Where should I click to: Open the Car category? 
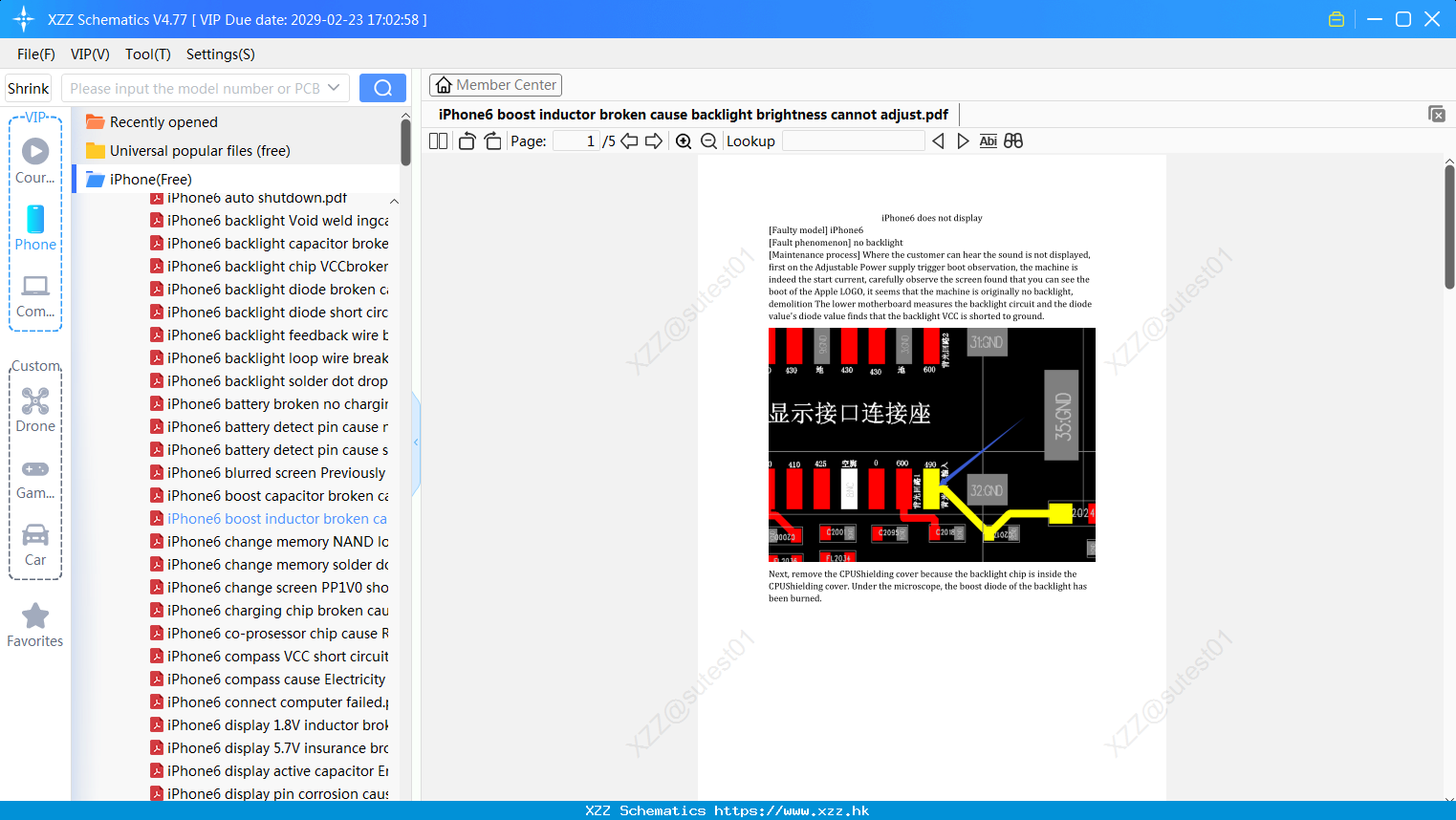click(35, 544)
